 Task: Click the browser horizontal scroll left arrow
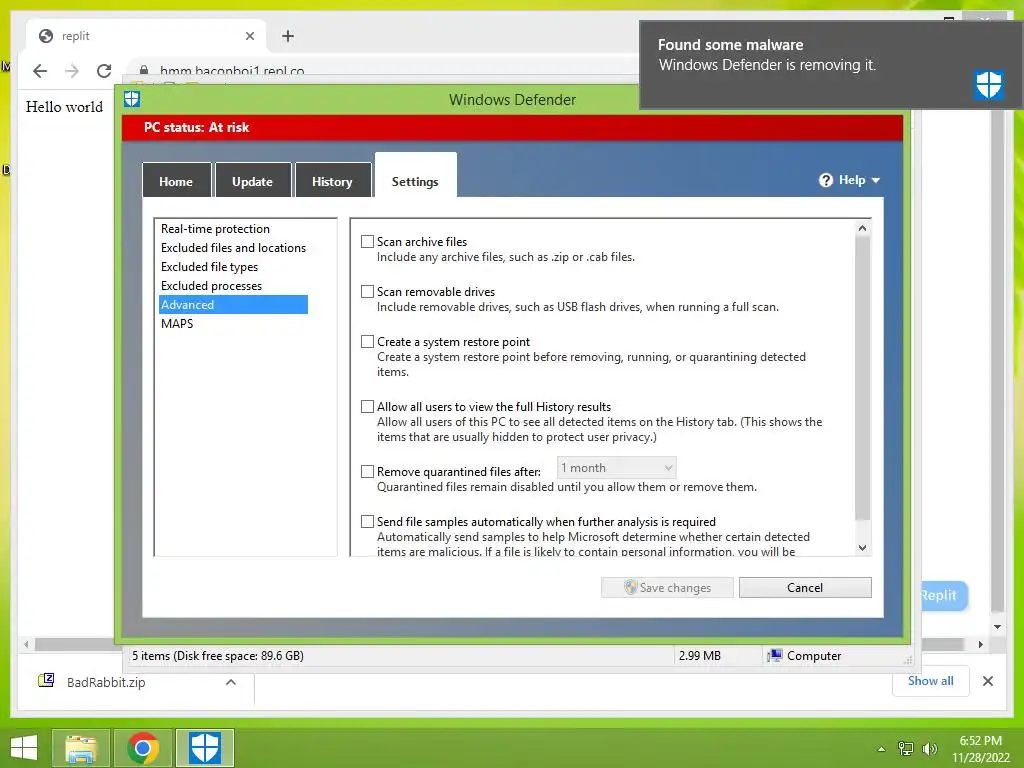(x=26, y=645)
